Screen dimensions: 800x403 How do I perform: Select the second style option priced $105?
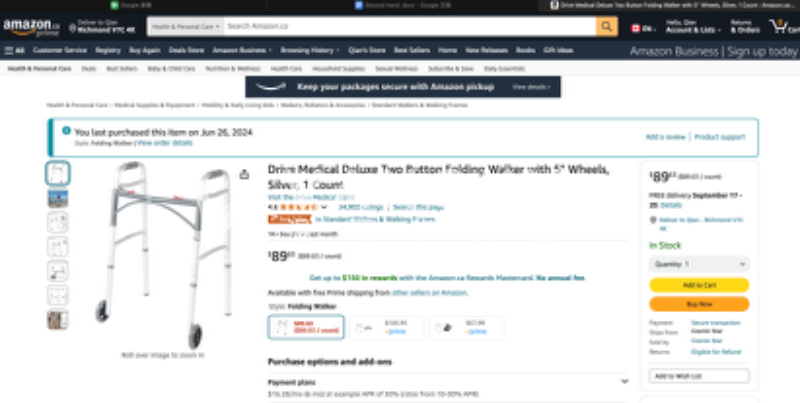pyautogui.click(x=387, y=327)
